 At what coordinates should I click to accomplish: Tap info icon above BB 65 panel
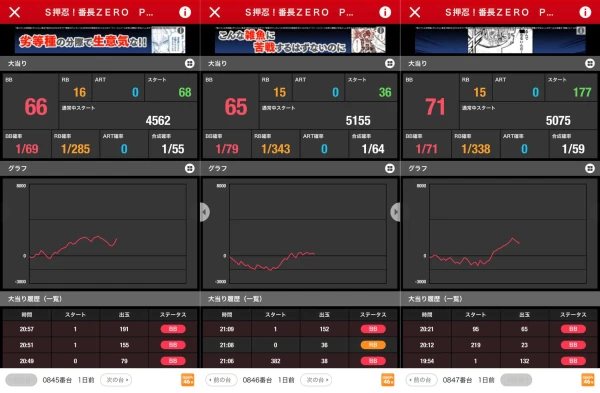tap(385, 12)
